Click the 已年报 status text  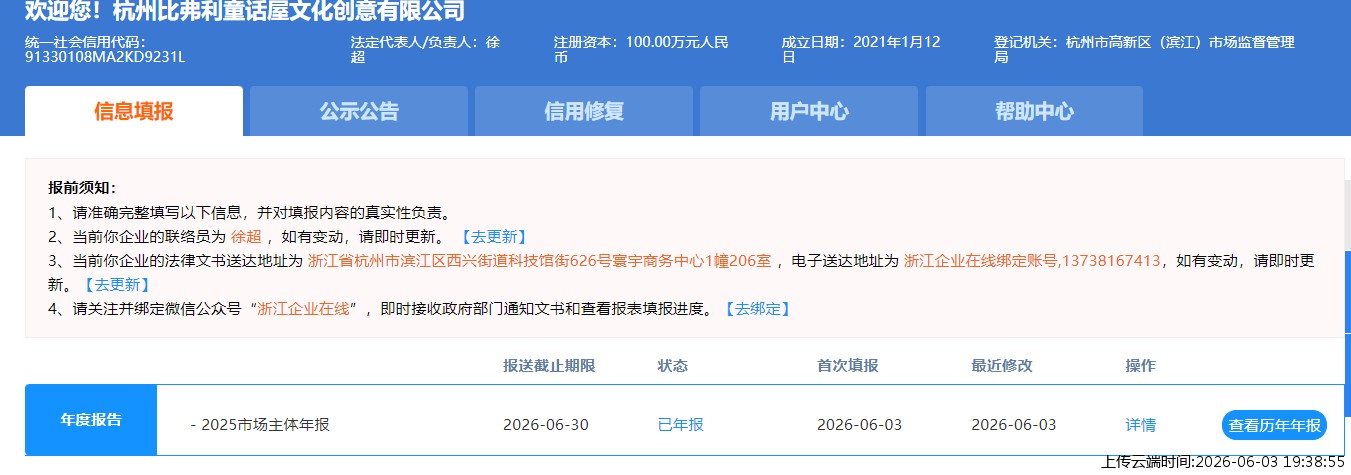(681, 425)
